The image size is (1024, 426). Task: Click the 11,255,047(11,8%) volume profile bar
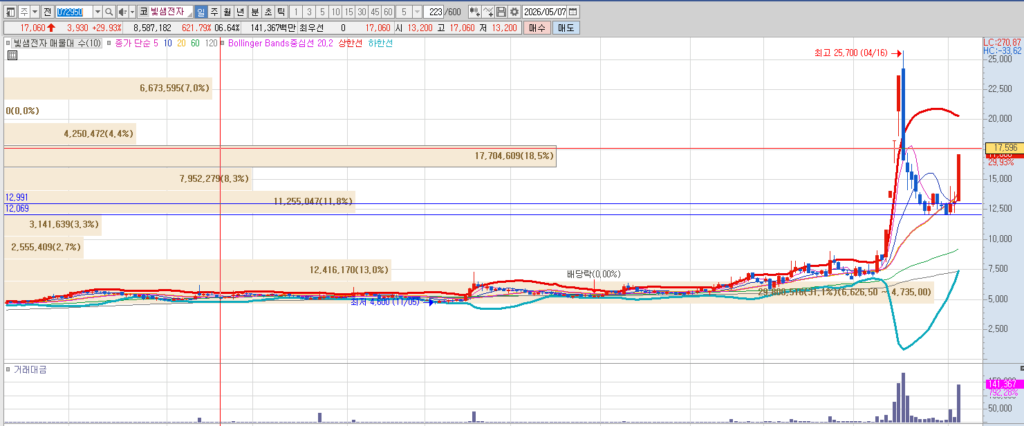[180, 201]
